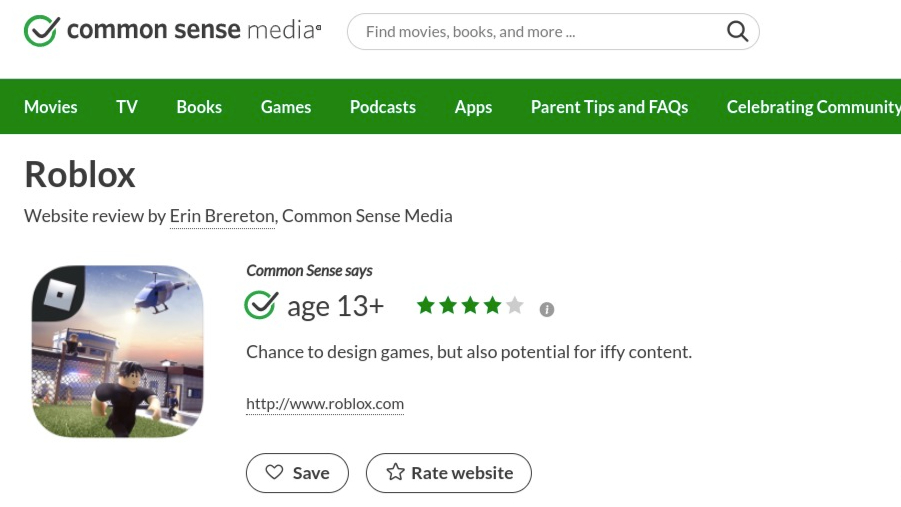Image resolution: width=901 pixels, height=507 pixels.
Task: Open the Books menu
Action: [199, 107]
